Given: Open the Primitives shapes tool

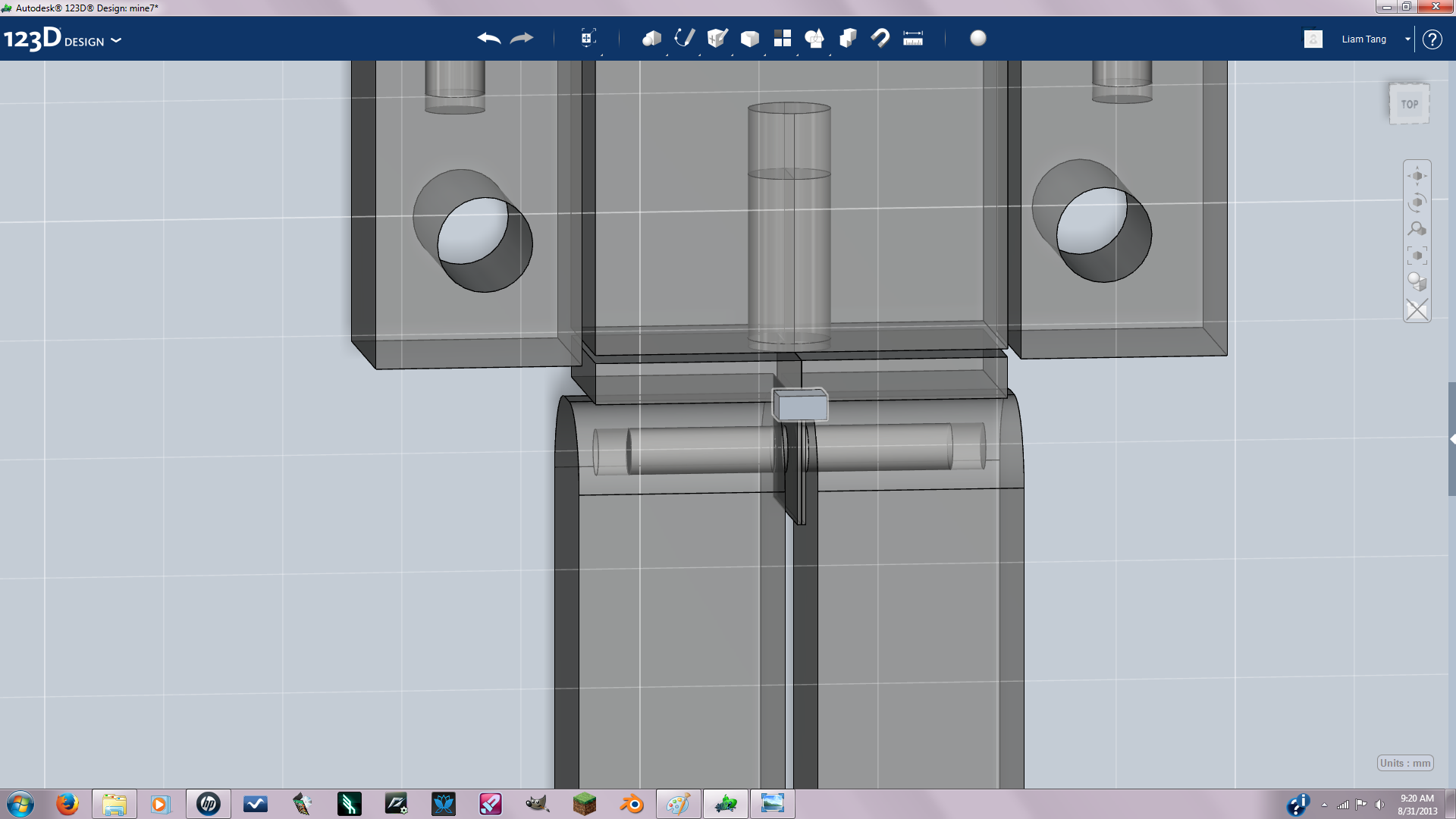Looking at the screenshot, I should 651,38.
